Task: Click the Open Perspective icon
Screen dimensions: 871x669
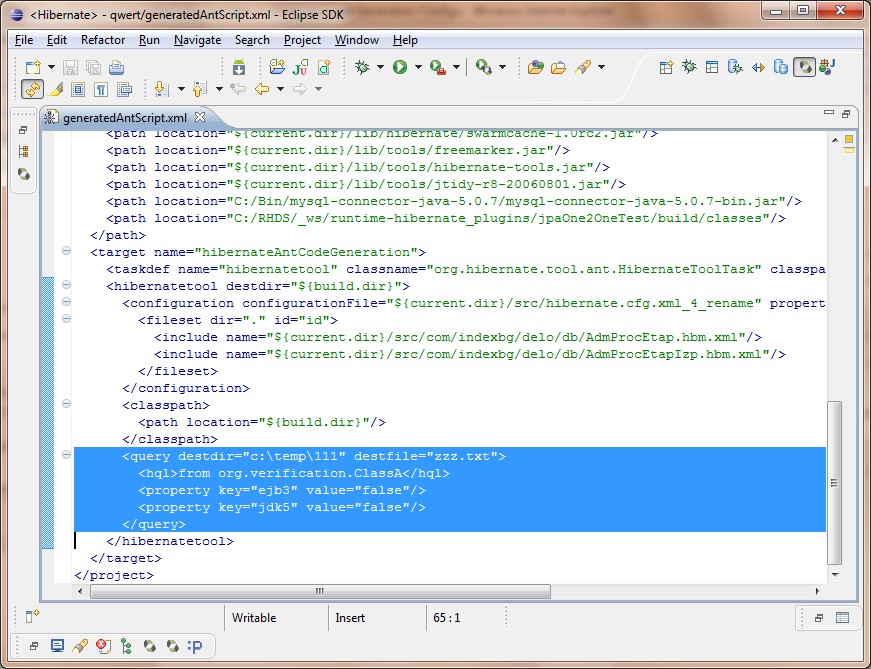Action: pyautogui.click(x=666, y=67)
